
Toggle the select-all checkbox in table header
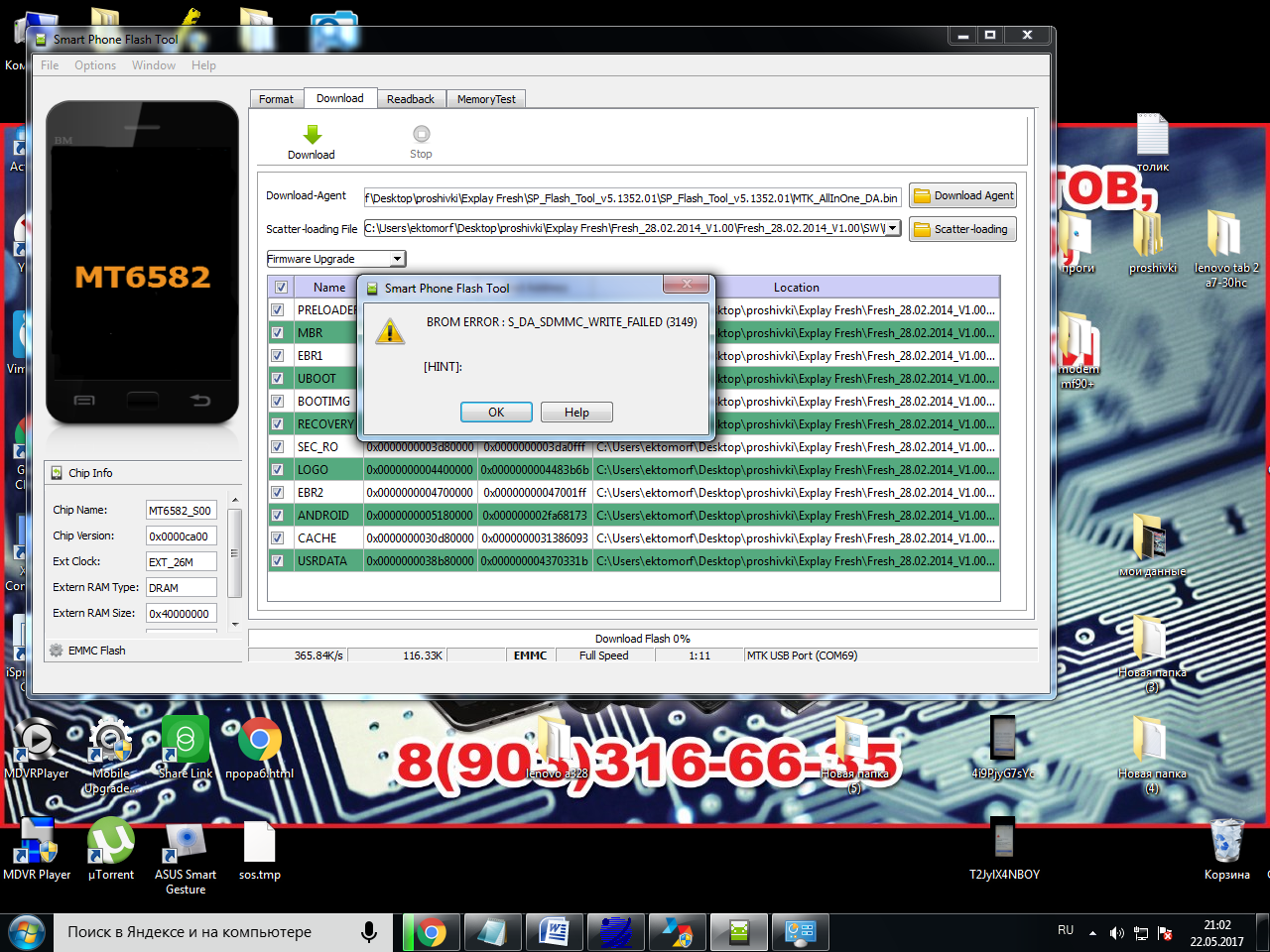(281, 288)
